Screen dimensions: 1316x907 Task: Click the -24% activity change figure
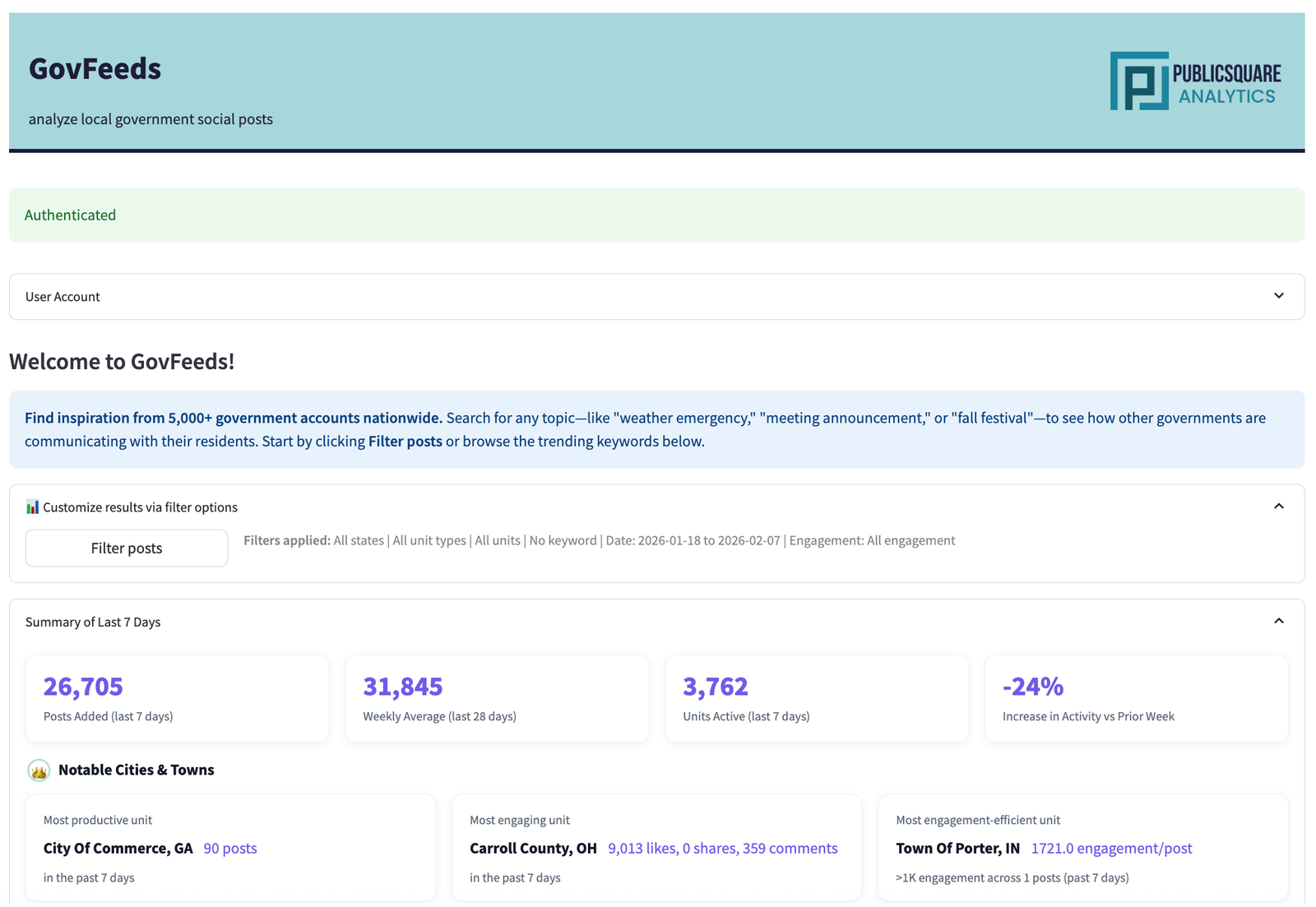click(x=1033, y=686)
